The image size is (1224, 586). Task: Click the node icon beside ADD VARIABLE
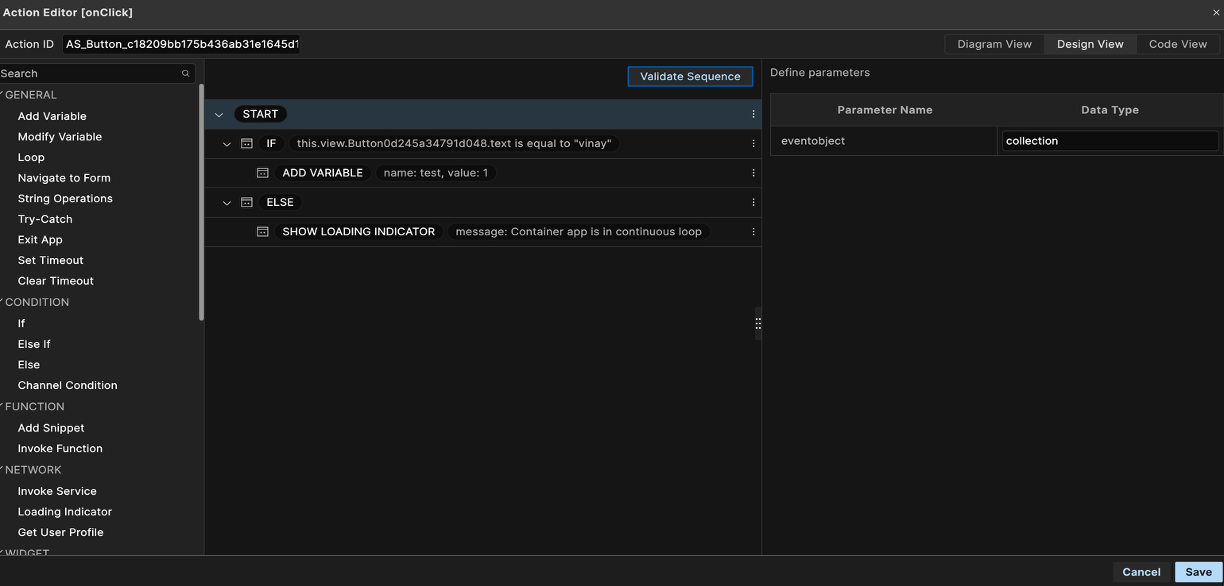coord(263,173)
